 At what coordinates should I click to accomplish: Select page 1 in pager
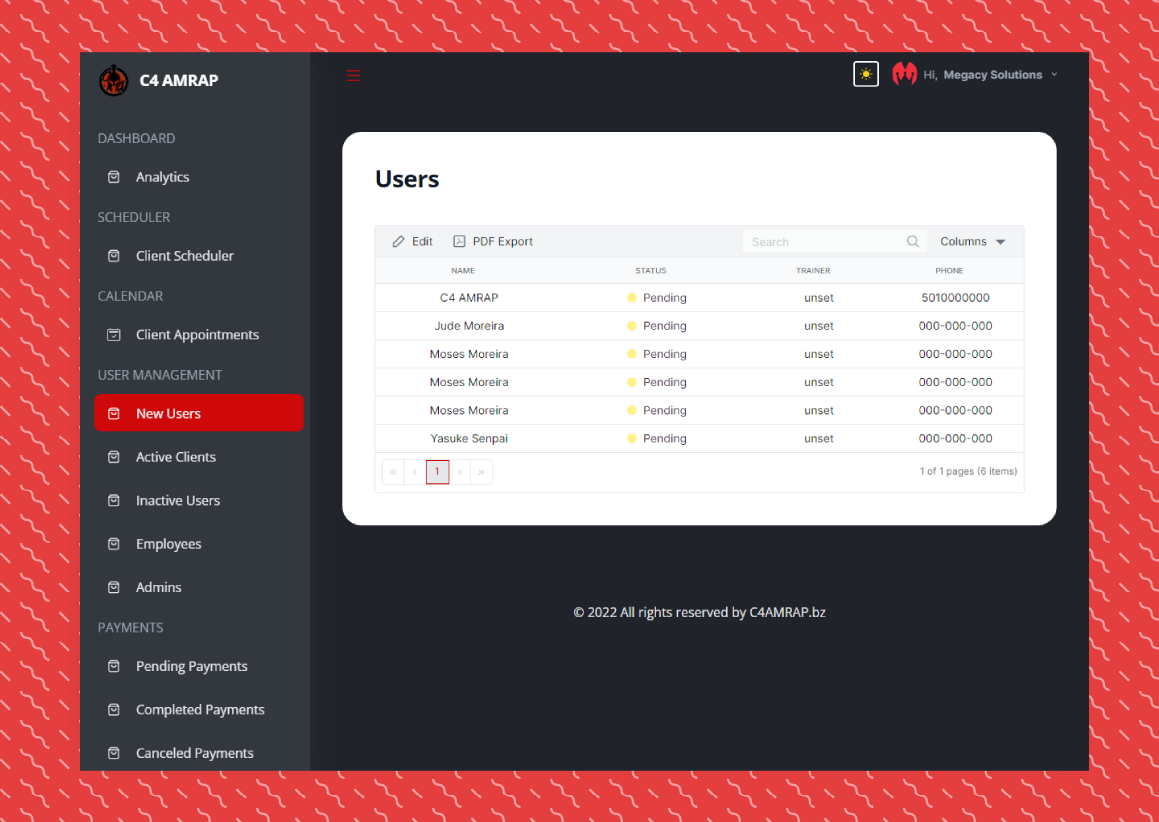[x=438, y=472]
